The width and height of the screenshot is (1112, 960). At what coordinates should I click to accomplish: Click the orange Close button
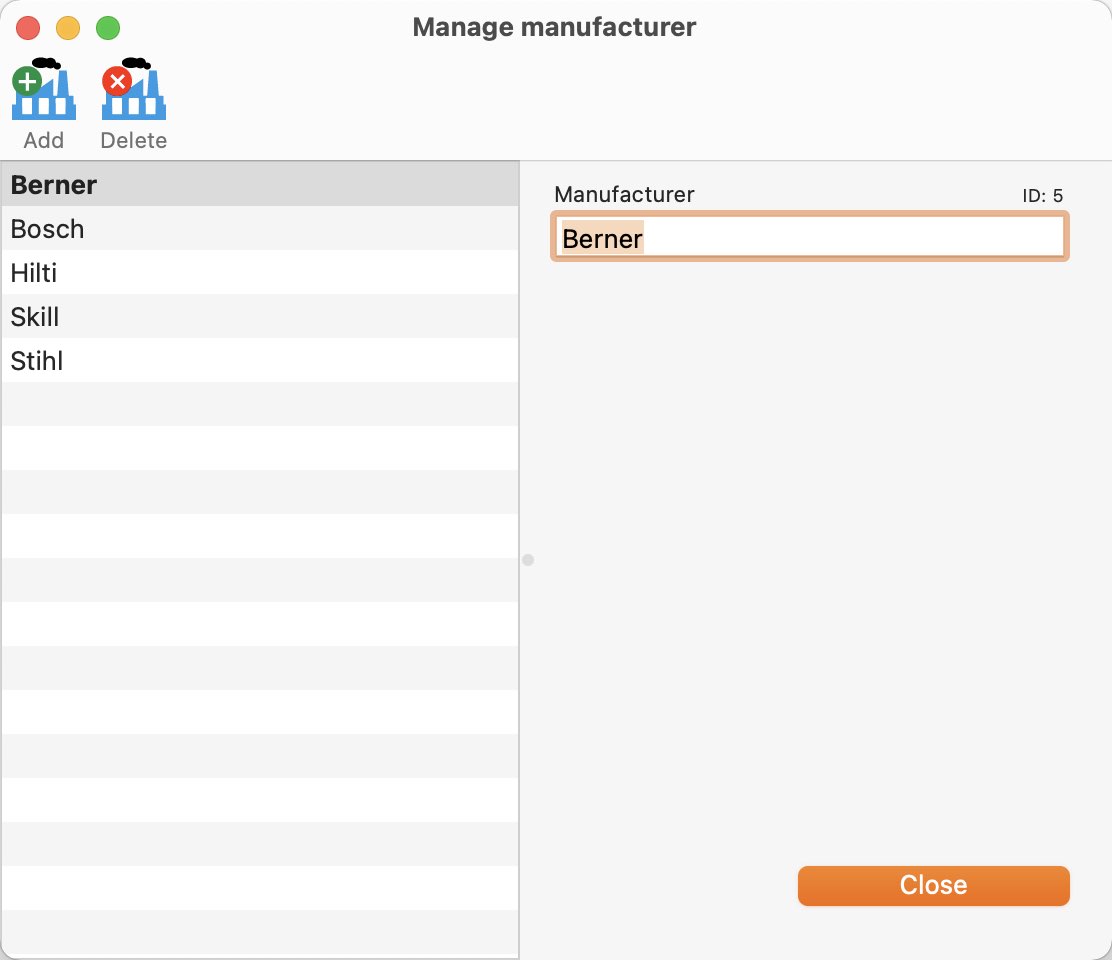(933, 886)
